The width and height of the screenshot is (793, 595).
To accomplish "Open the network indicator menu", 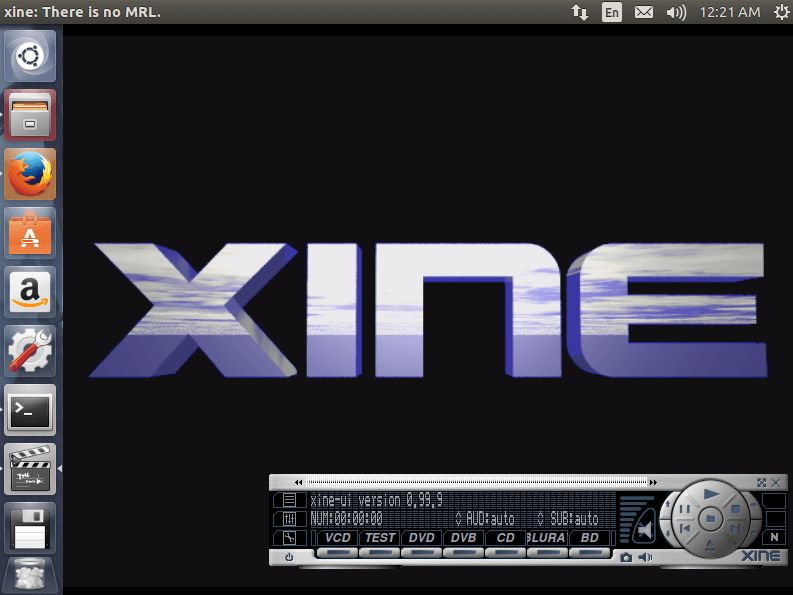I will tap(580, 12).
